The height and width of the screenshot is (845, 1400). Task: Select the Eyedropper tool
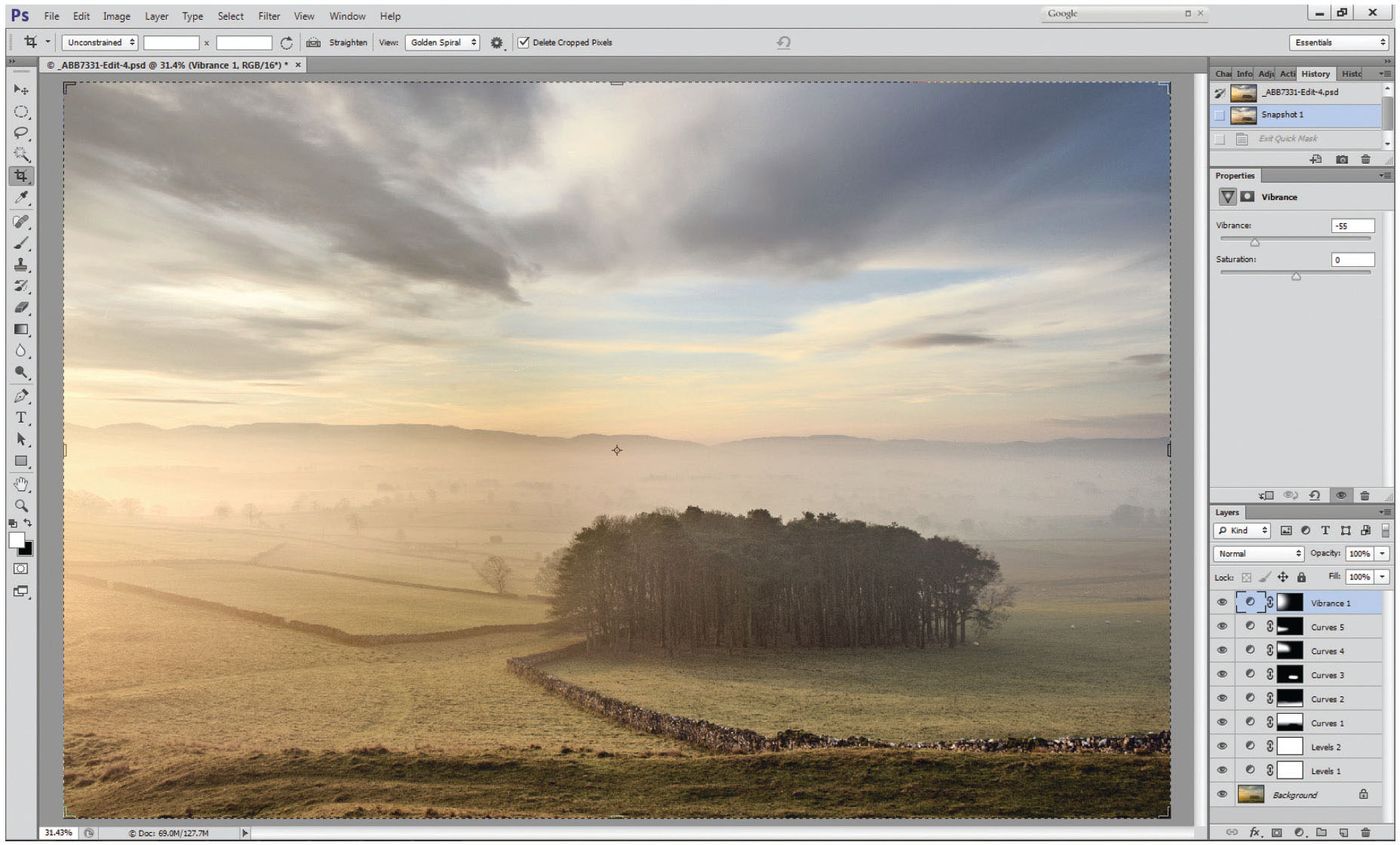click(x=20, y=198)
